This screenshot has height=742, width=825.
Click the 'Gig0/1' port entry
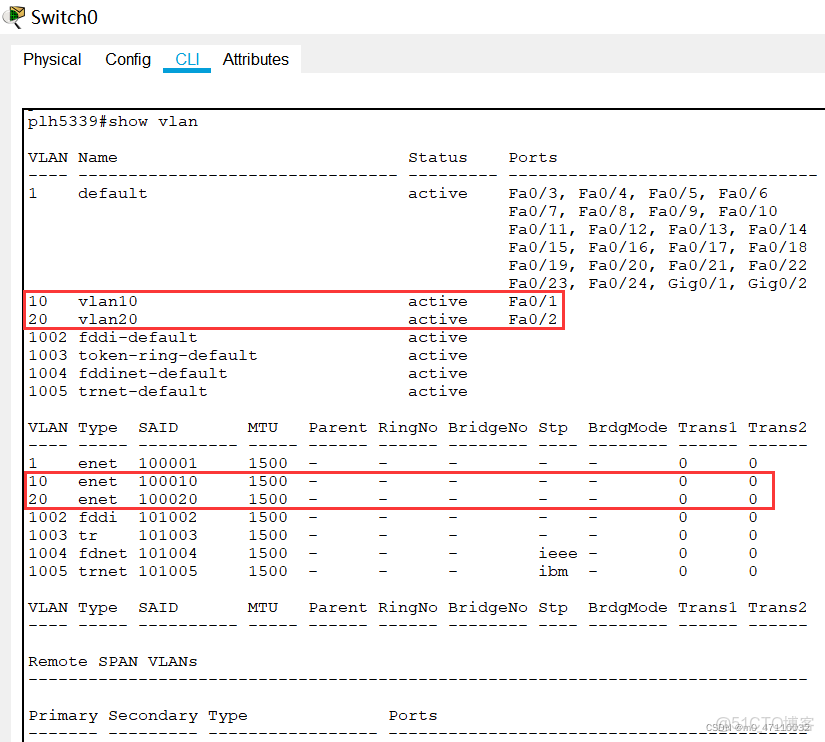point(697,283)
